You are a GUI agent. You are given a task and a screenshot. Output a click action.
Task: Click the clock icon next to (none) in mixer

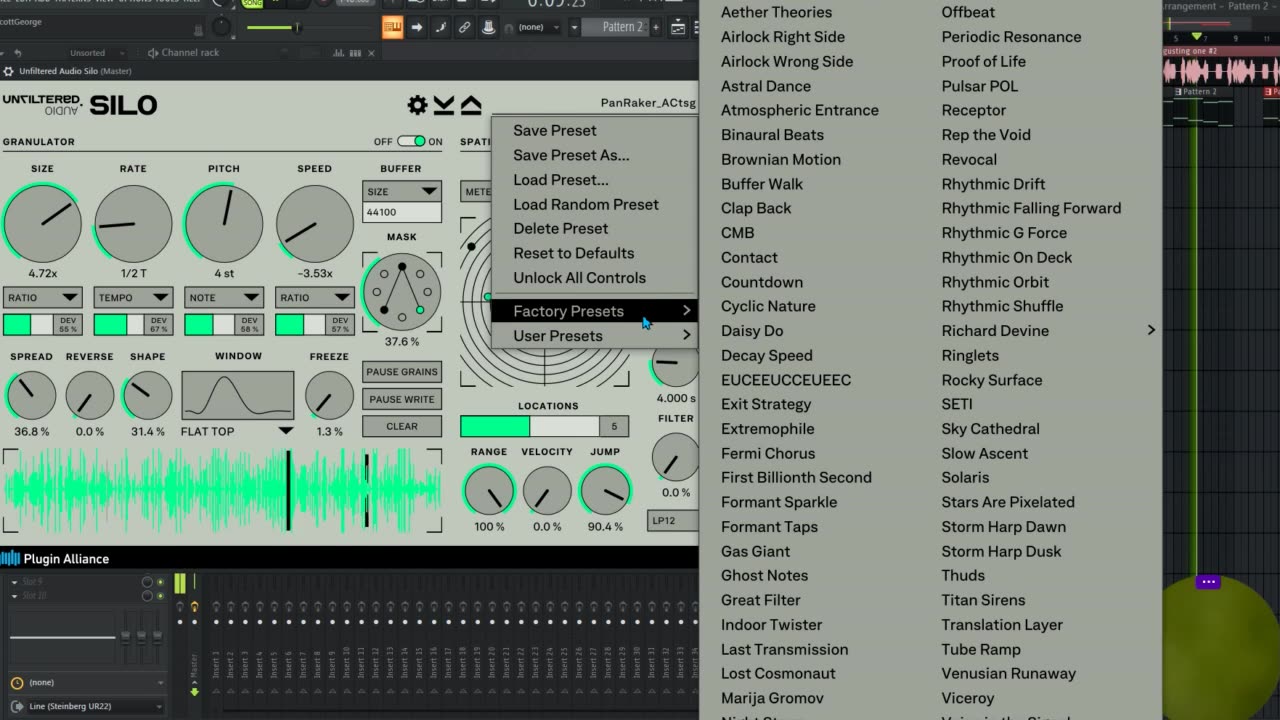[17, 682]
